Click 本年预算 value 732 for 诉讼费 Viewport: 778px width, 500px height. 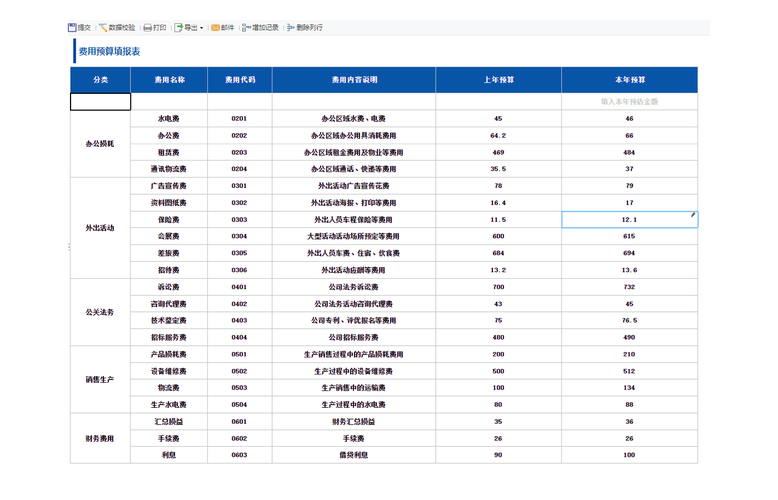(x=629, y=287)
